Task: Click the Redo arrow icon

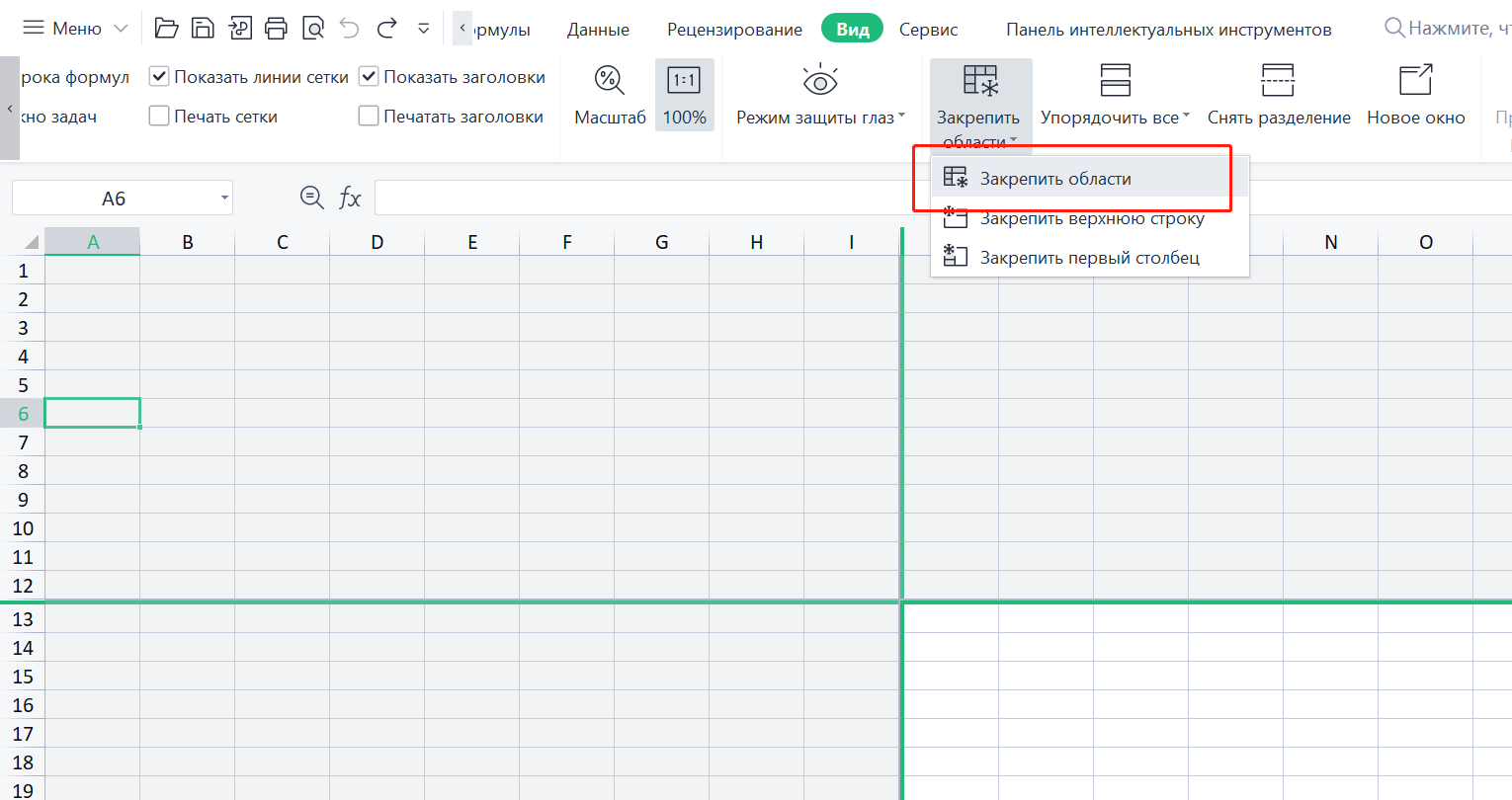Action: [x=387, y=29]
